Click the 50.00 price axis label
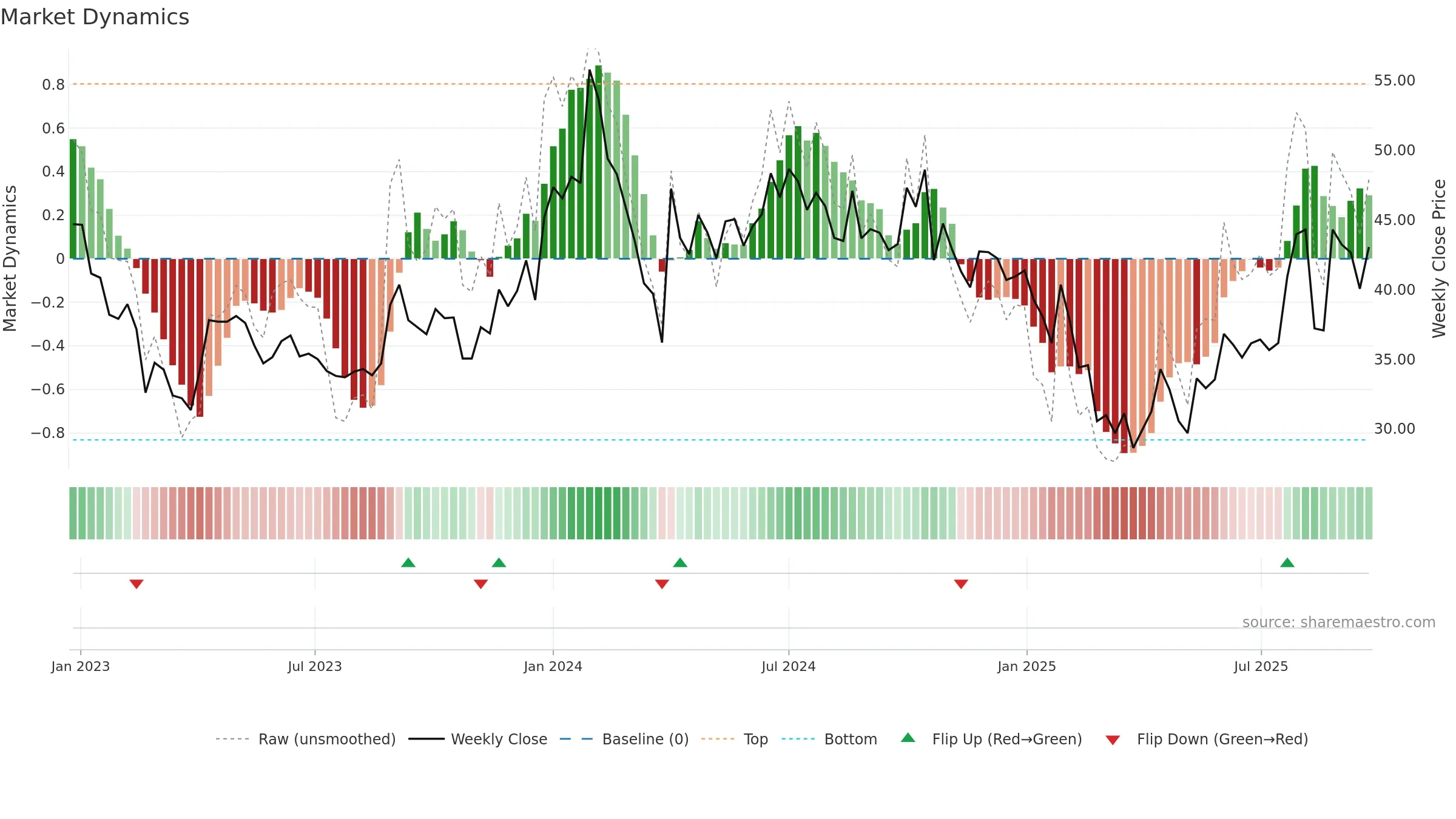Screen dimensions: 1456x819 coord(1395,150)
